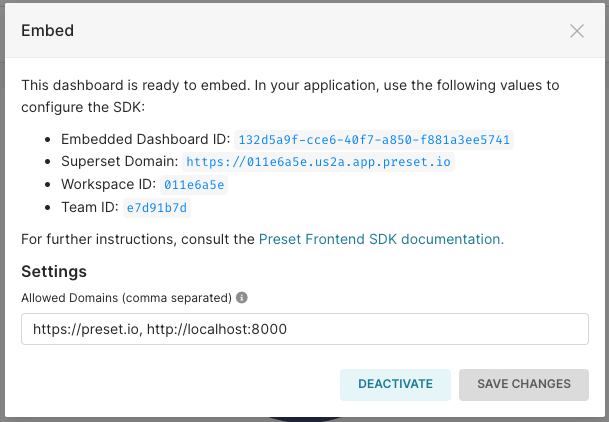This screenshot has height=422, width=609.
Task: Click the 'For further instructions, consult the' text
Action: (138, 239)
